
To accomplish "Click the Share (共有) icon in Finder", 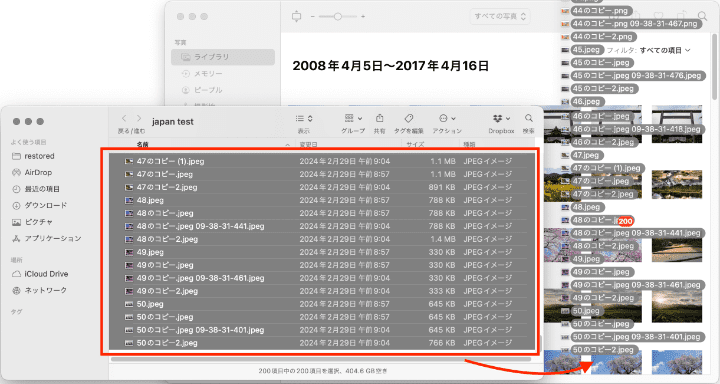I will click(379, 119).
